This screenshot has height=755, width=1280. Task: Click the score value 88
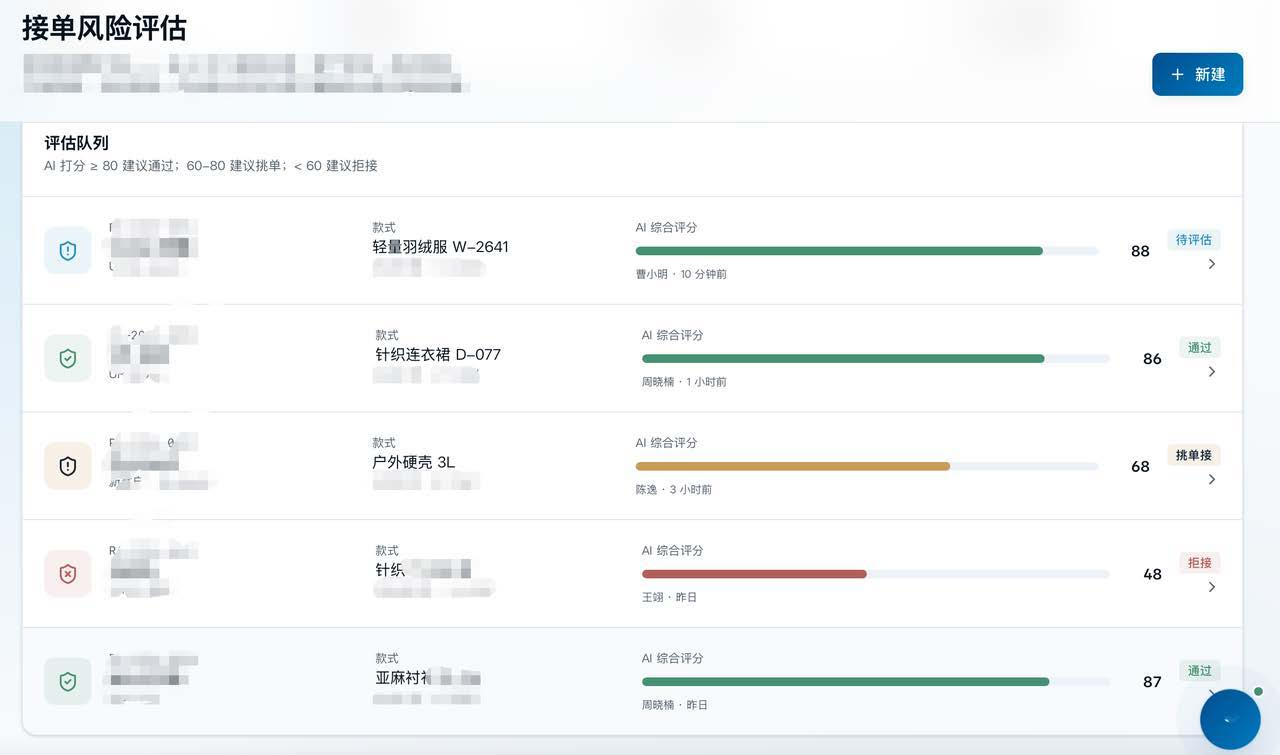(x=1140, y=251)
